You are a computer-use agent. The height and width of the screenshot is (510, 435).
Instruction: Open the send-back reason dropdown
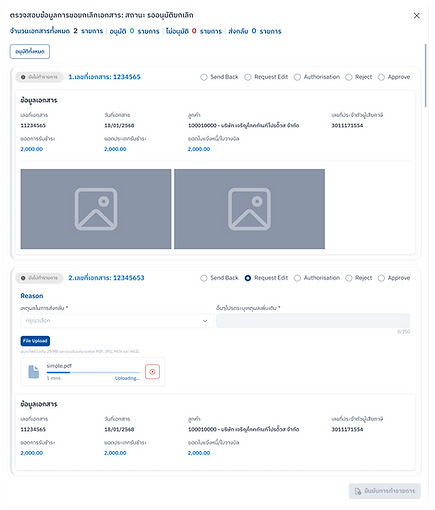(117, 321)
